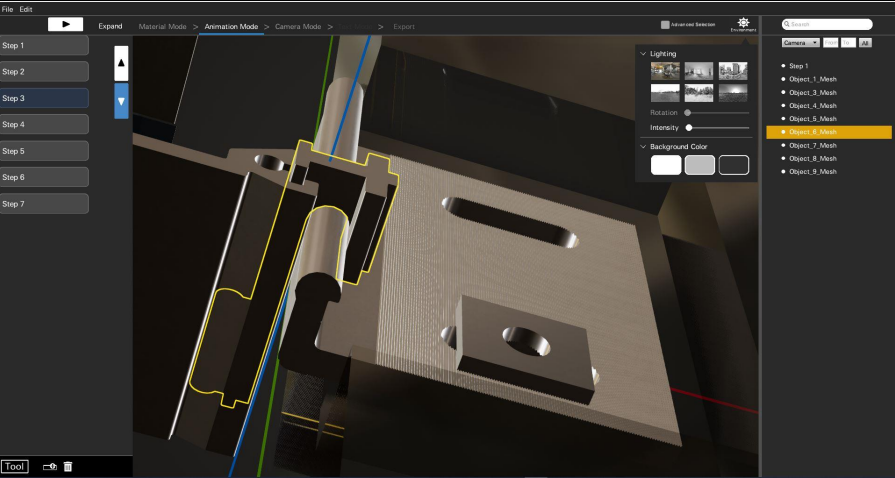This screenshot has height=478, width=895.
Task: Select the first indoor lighting thumbnail
Action: [665, 71]
